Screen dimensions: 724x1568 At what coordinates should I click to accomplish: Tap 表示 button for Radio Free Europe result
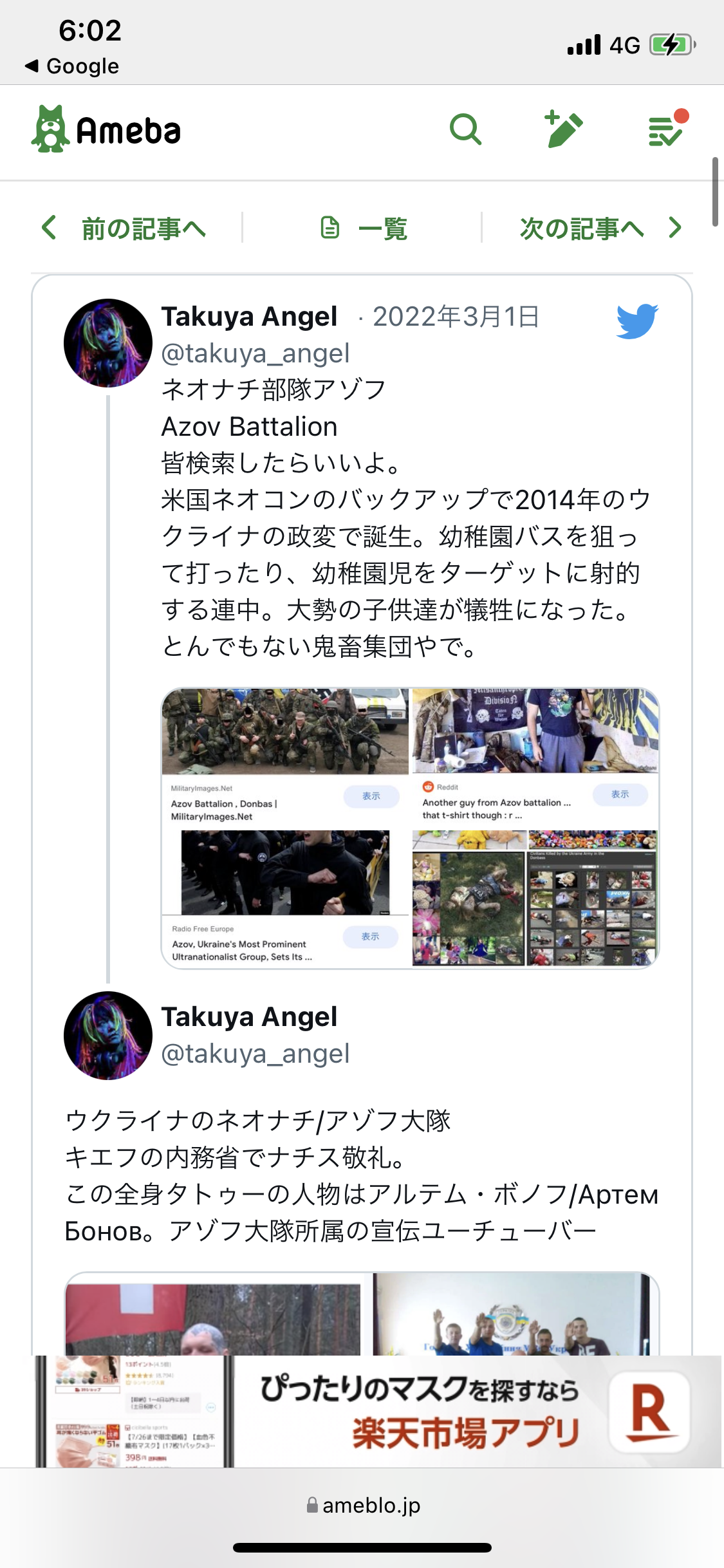pyautogui.click(x=370, y=937)
